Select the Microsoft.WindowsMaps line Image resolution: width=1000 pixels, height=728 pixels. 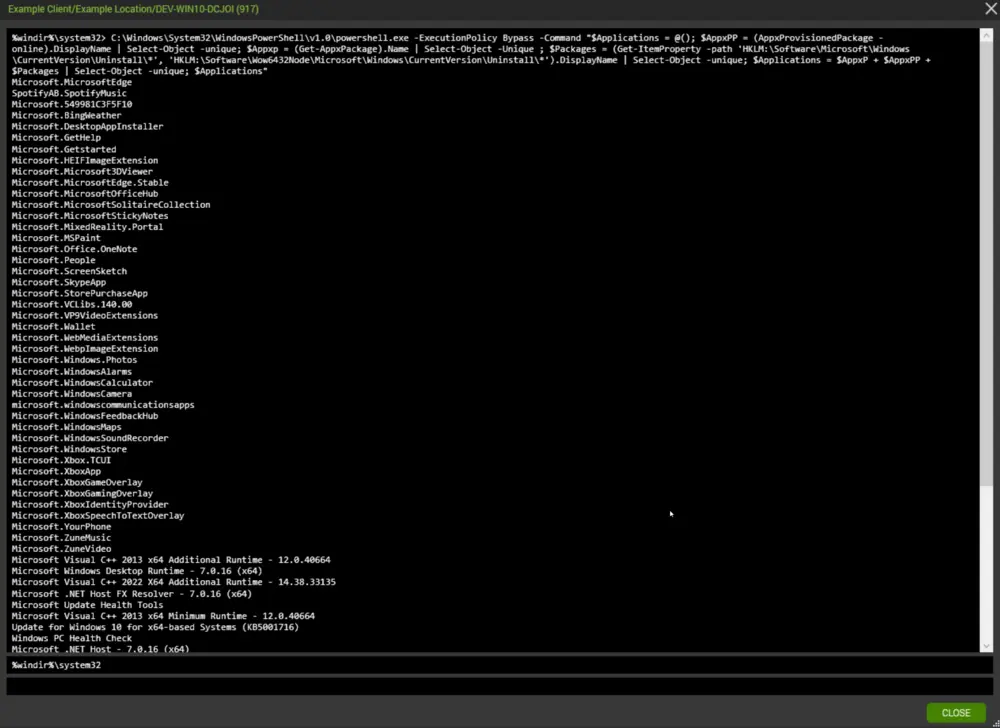[66, 427]
